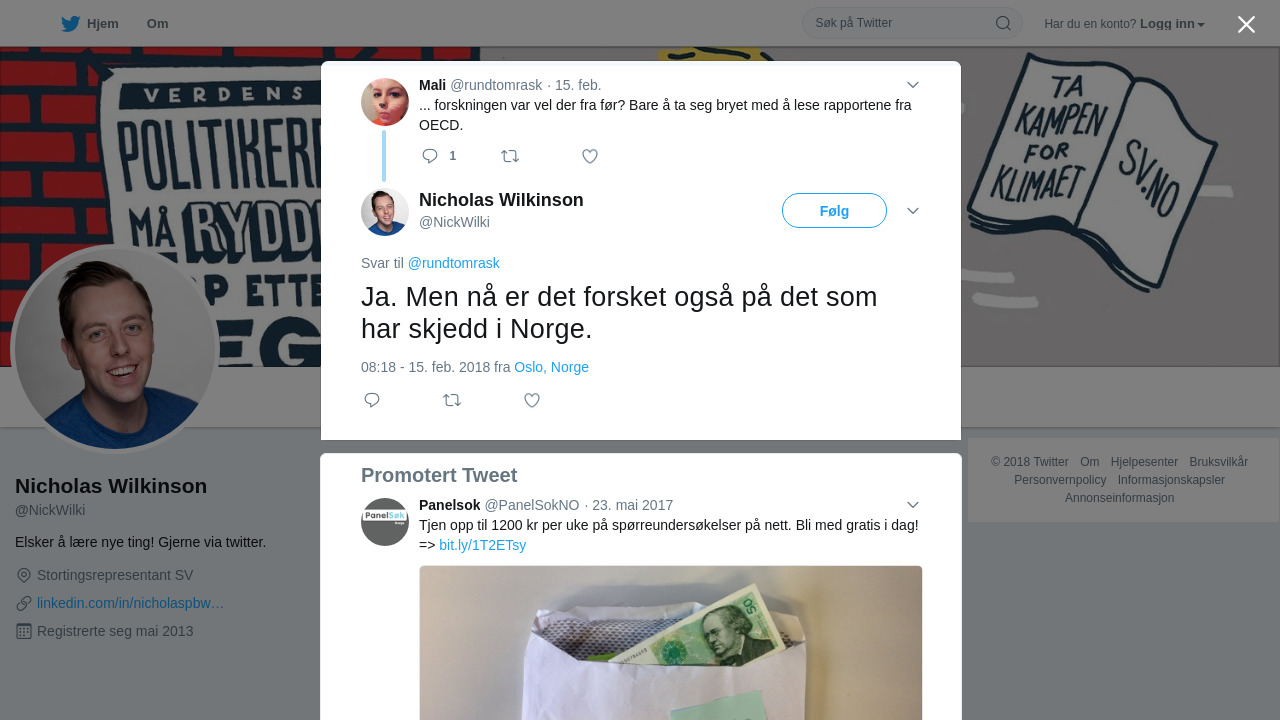Open the options chevron on Panelsok tweet
The image size is (1280, 720).
913,505
